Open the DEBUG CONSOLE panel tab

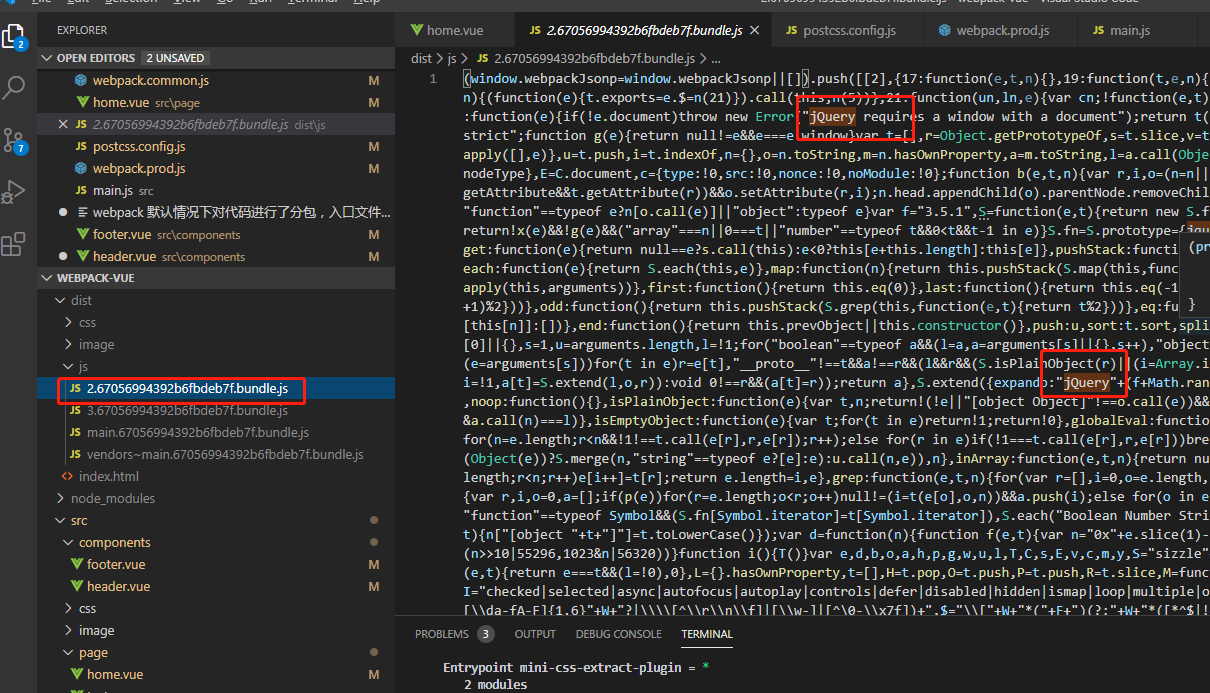tap(618, 634)
